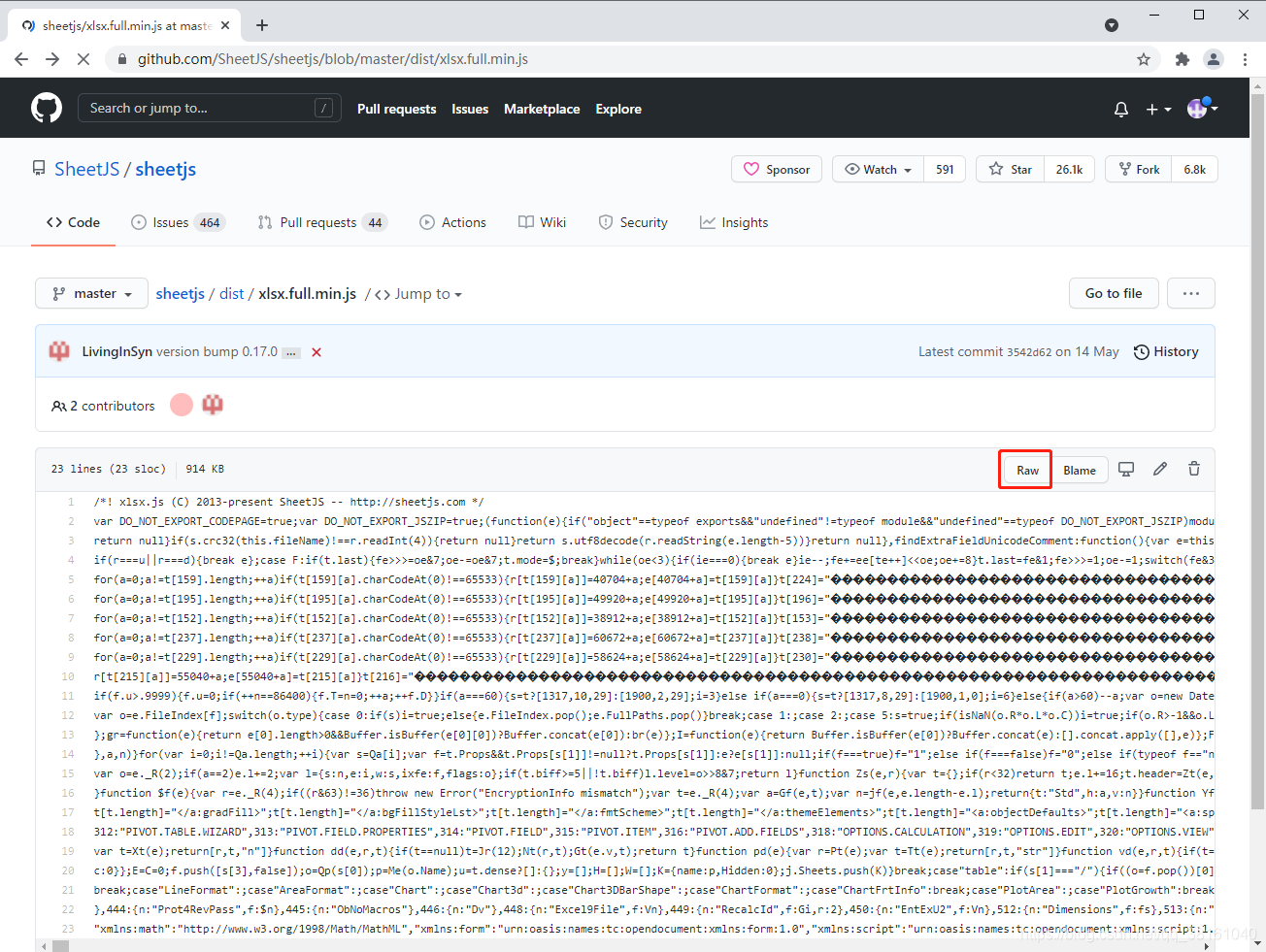Open Explore in top navigation
The image size is (1266, 952).
(x=618, y=109)
